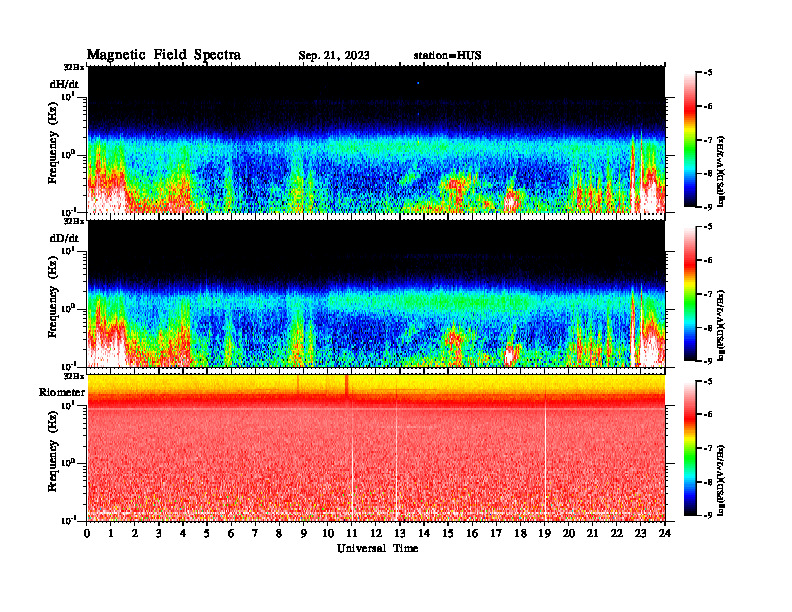Click the hour 9 tick label on time axis
The height and width of the screenshot is (612, 792).
point(304,533)
